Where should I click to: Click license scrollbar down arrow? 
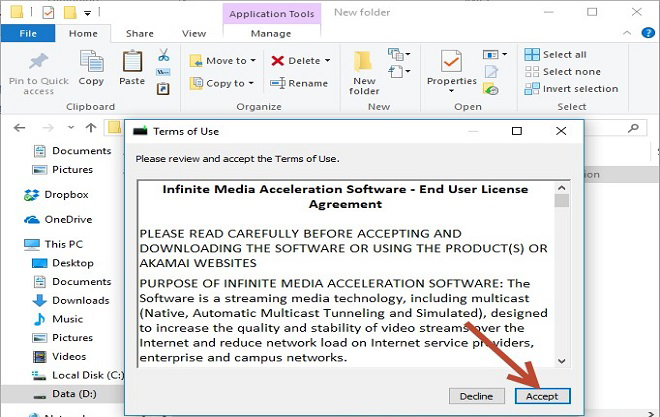(x=562, y=361)
